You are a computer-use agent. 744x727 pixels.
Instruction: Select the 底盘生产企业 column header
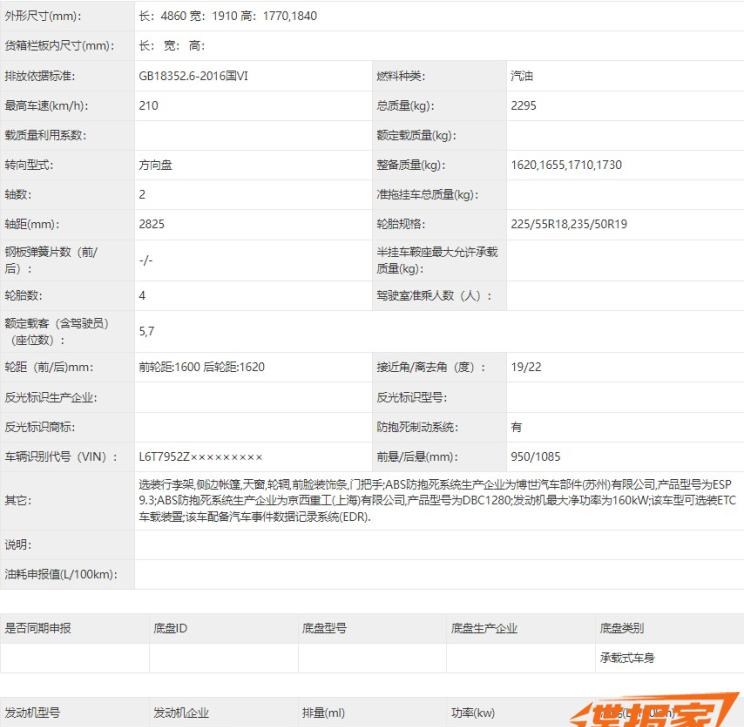[x=484, y=628]
